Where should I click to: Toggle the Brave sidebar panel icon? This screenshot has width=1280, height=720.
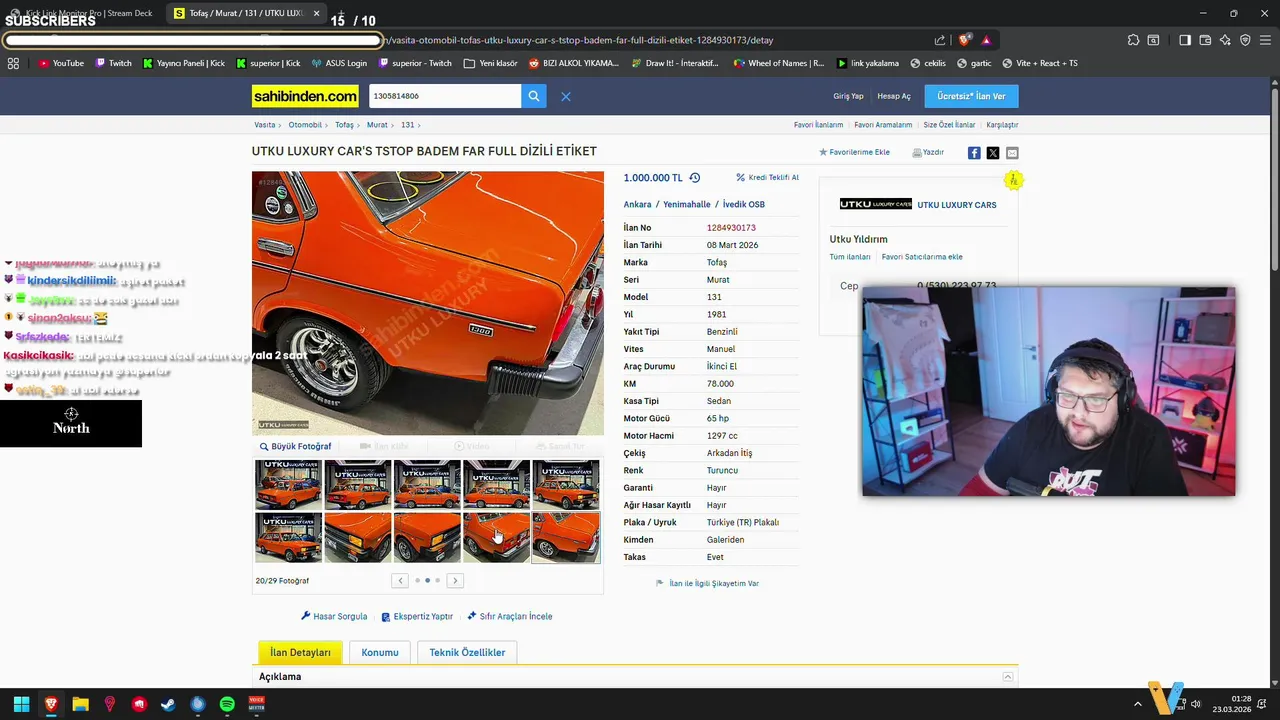1185,40
